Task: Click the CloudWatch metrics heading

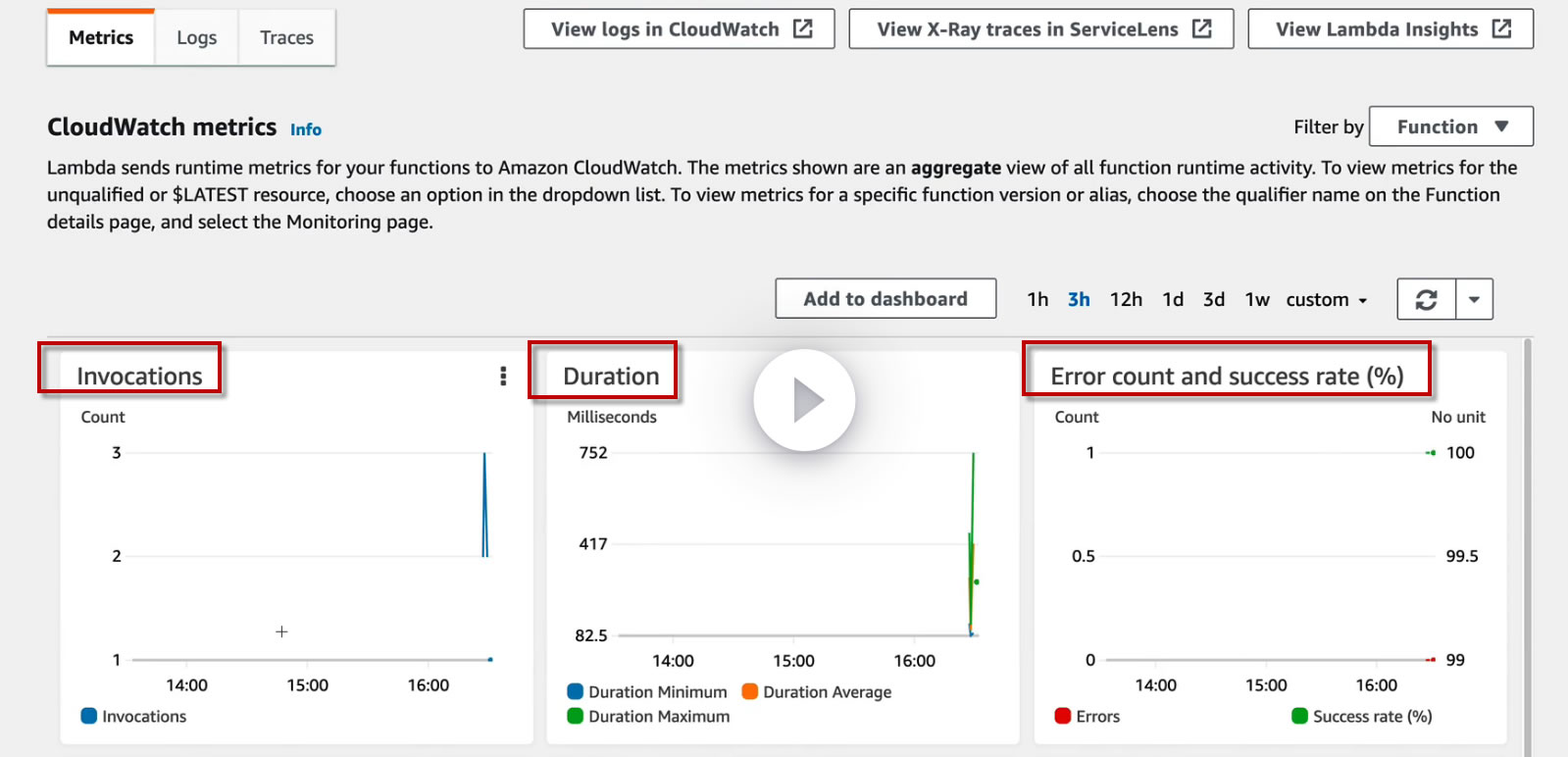Action: [x=162, y=127]
